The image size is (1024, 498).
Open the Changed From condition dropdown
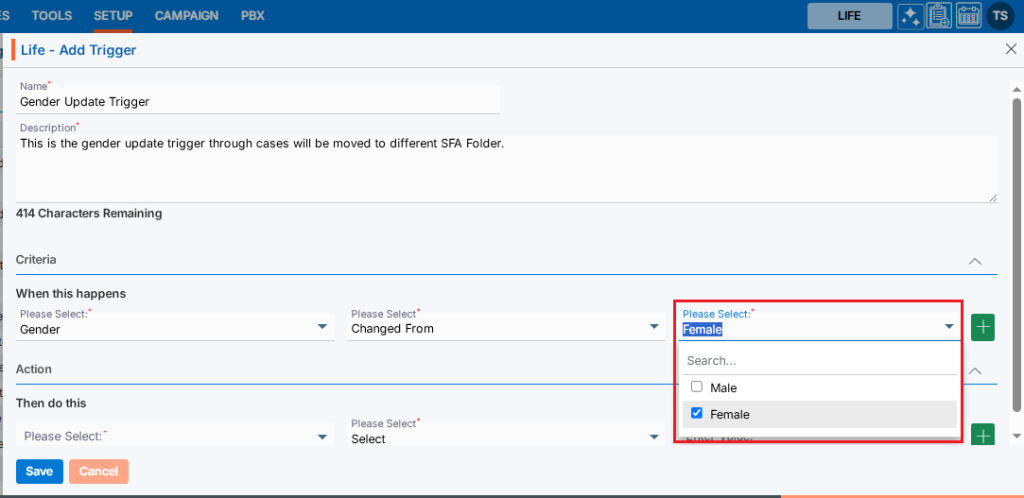(x=505, y=328)
